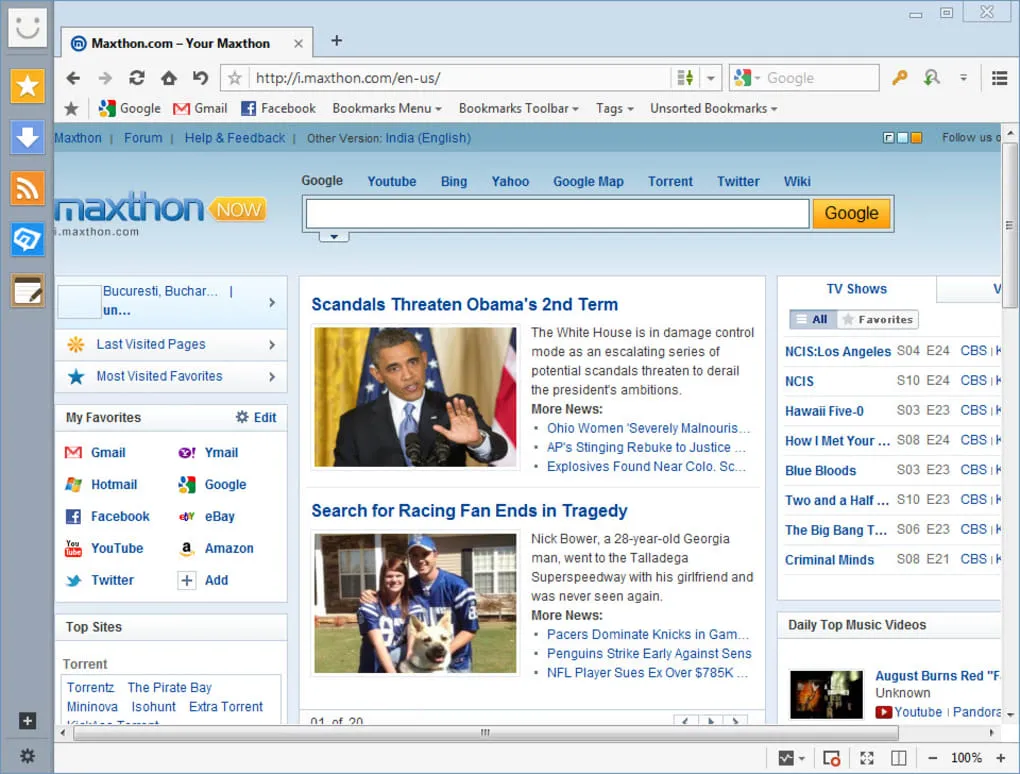Select the orange Favorites star in the sidebar
This screenshot has height=774, width=1020.
click(x=27, y=87)
